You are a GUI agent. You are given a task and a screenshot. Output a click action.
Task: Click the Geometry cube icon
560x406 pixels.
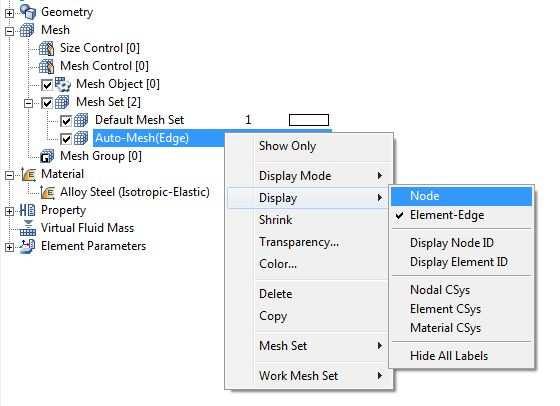[x=28, y=11]
